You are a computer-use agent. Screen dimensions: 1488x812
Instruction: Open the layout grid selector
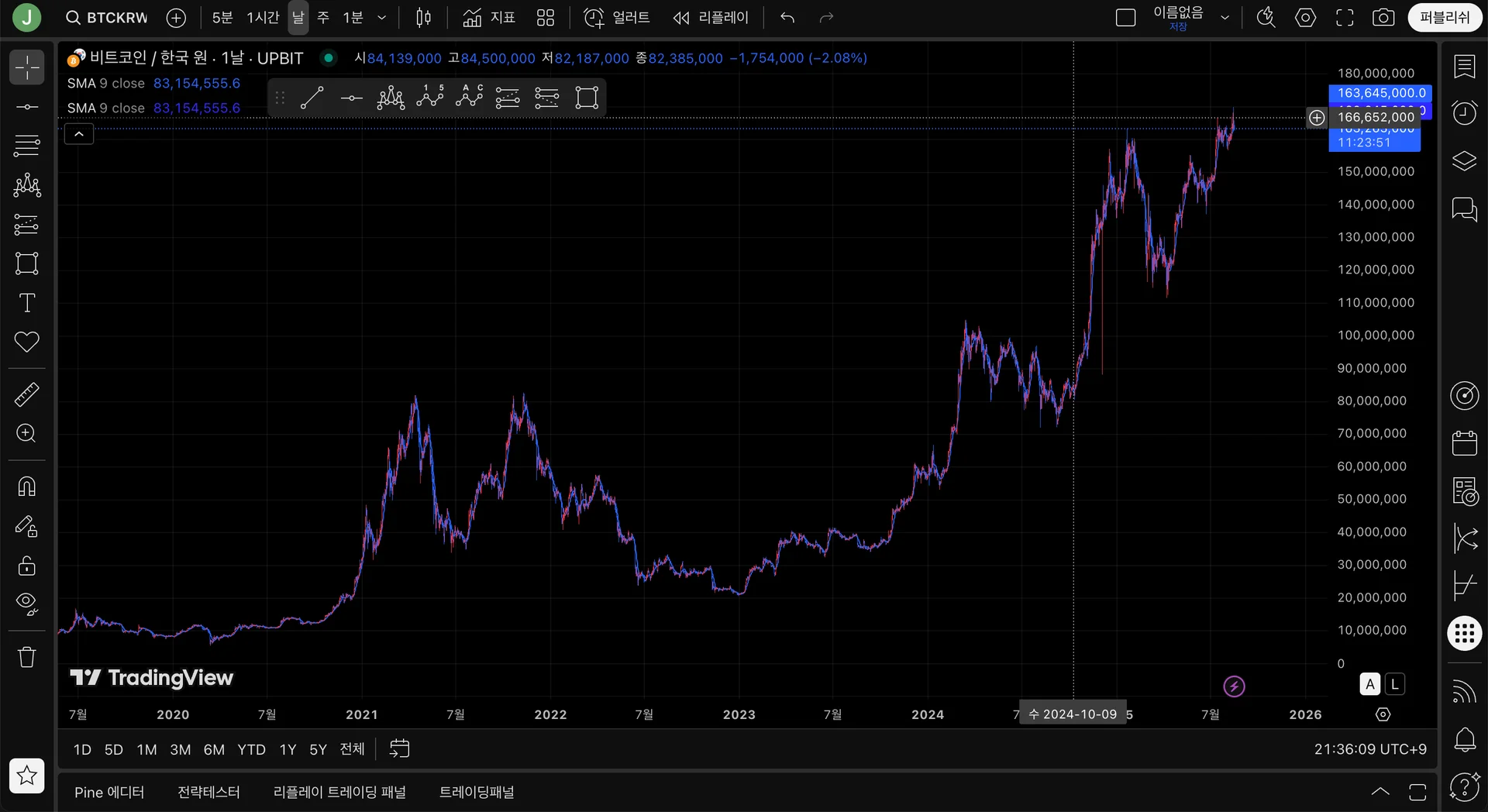pyautogui.click(x=546, y=18)
